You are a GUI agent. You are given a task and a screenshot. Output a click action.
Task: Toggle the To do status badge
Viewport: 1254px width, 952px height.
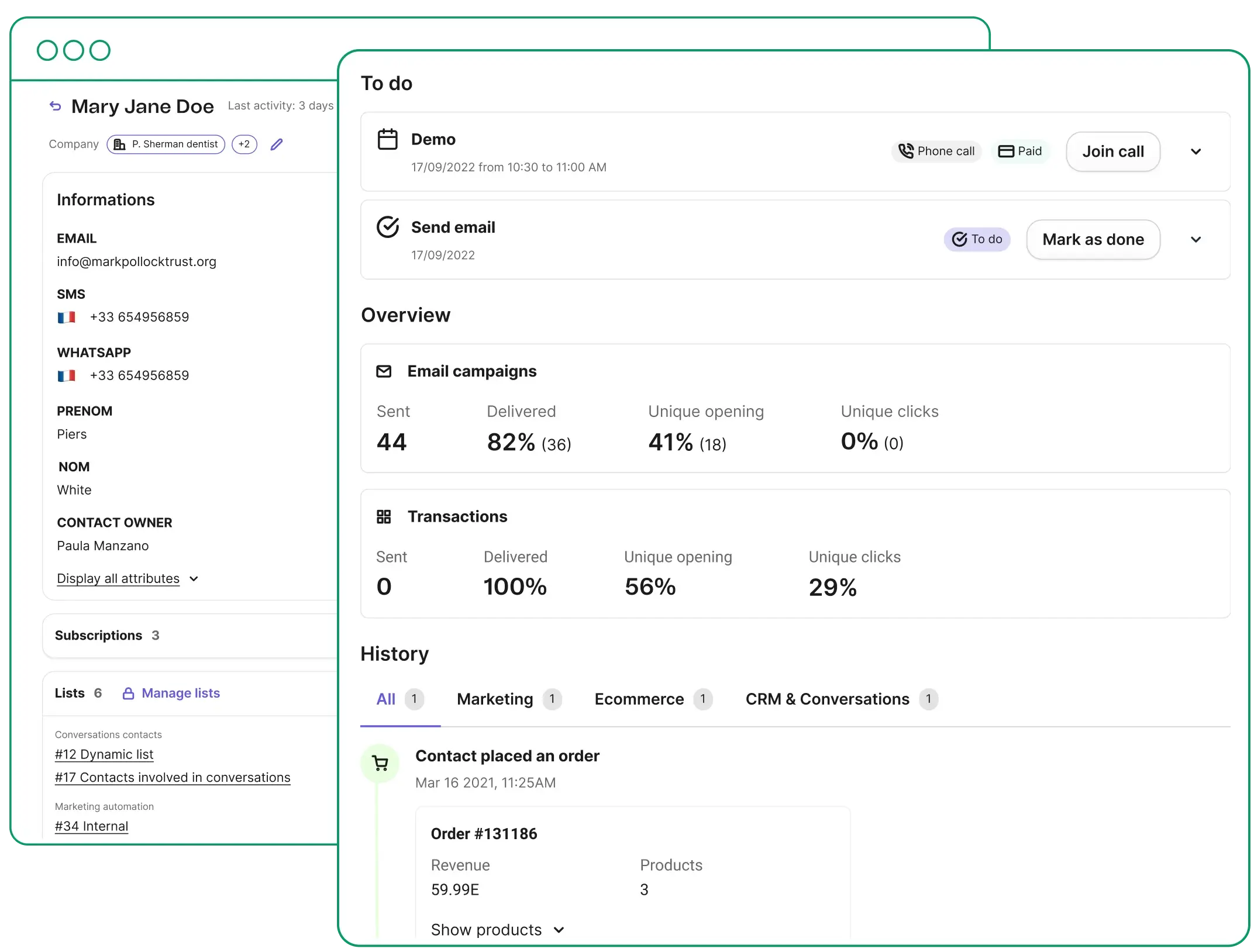tap(977, 240)
